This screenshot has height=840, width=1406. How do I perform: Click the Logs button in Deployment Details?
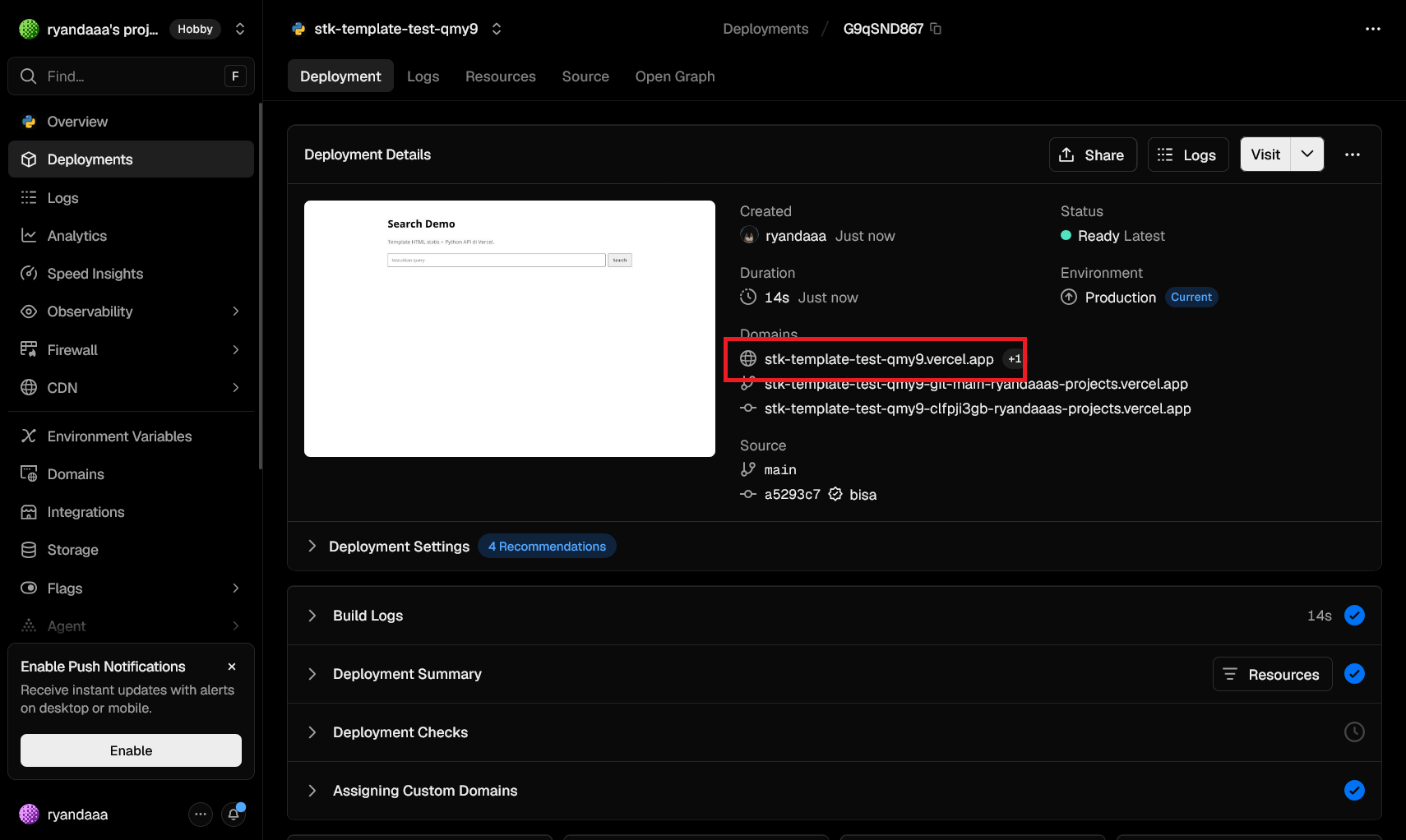click(x=1188, y=155)
